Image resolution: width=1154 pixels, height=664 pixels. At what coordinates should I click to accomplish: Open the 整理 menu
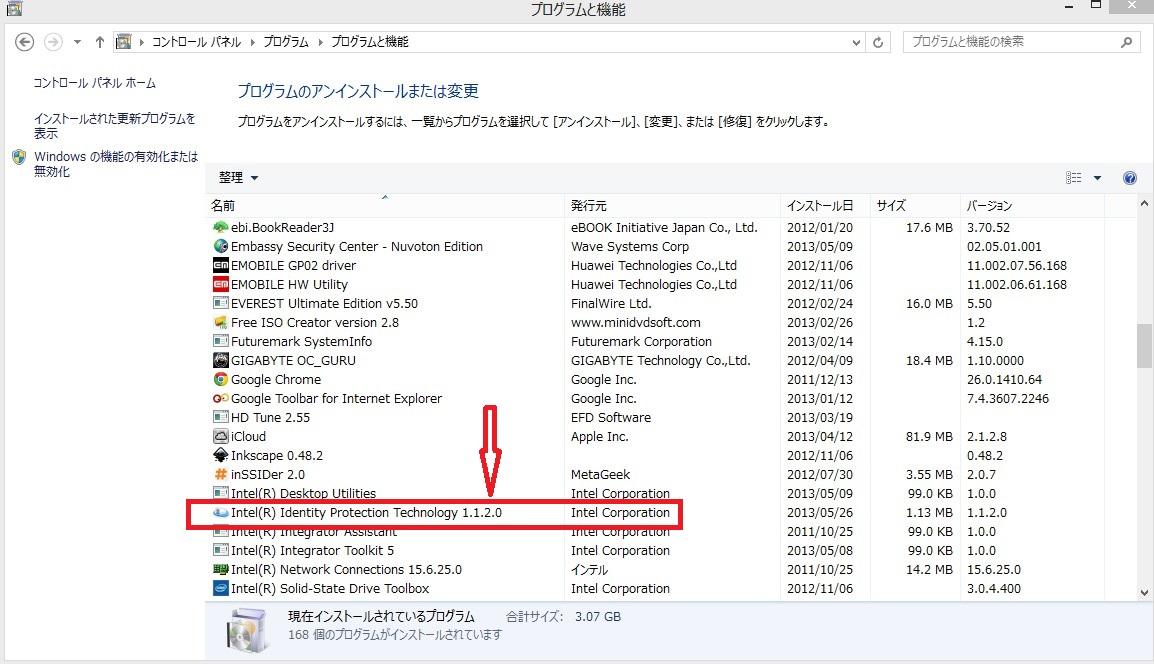click(238, 177)
